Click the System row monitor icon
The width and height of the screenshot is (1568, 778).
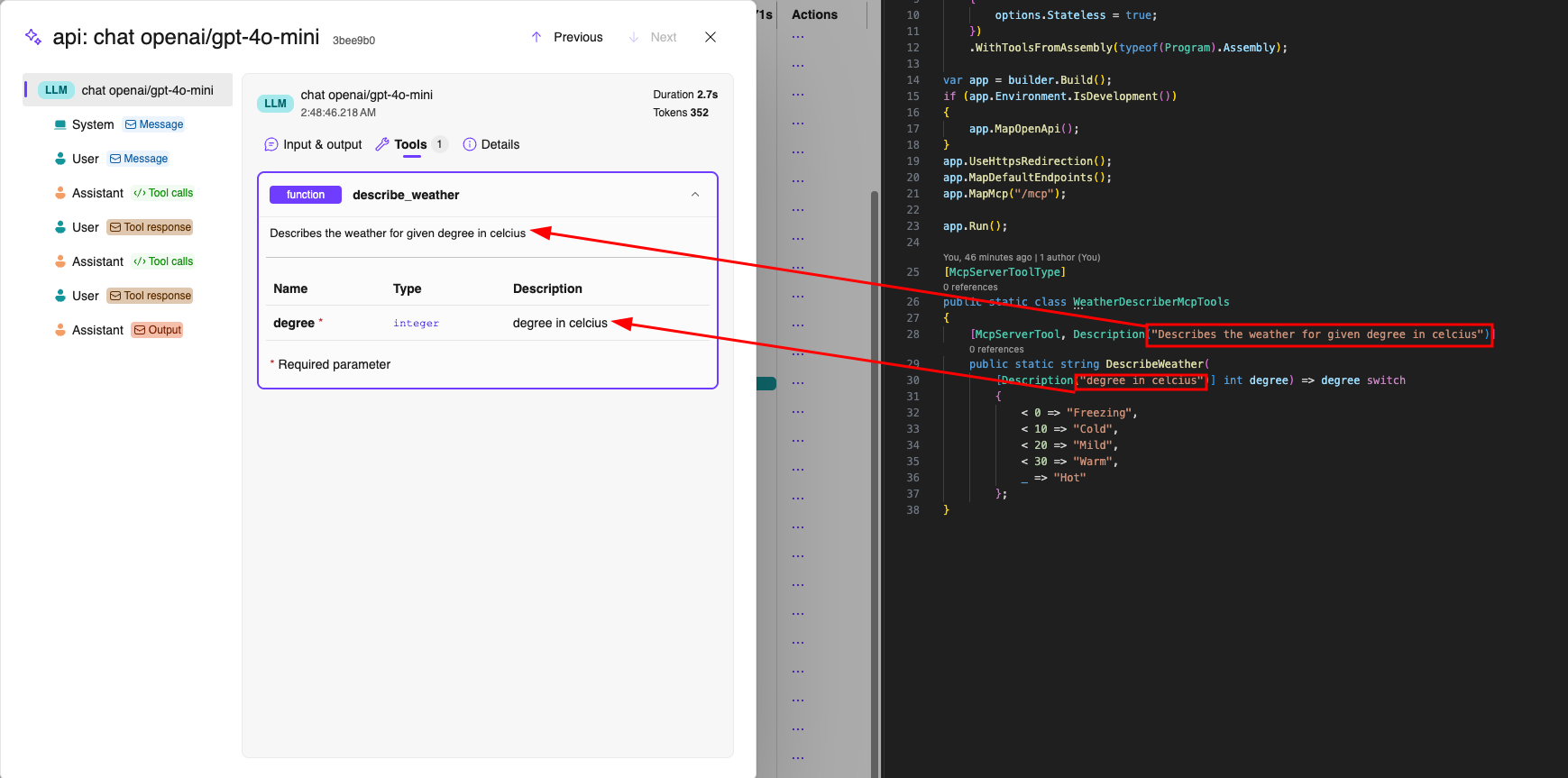(x=60, y=124)
